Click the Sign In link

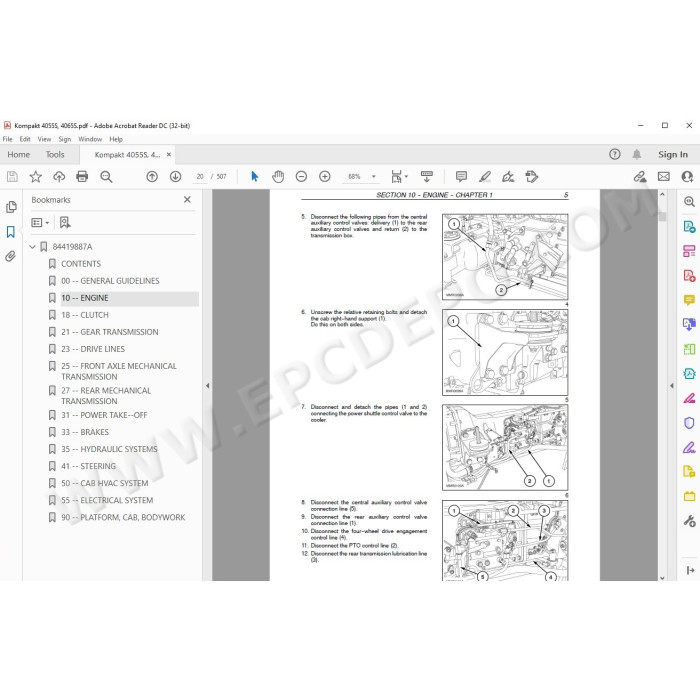coord(673,154)
